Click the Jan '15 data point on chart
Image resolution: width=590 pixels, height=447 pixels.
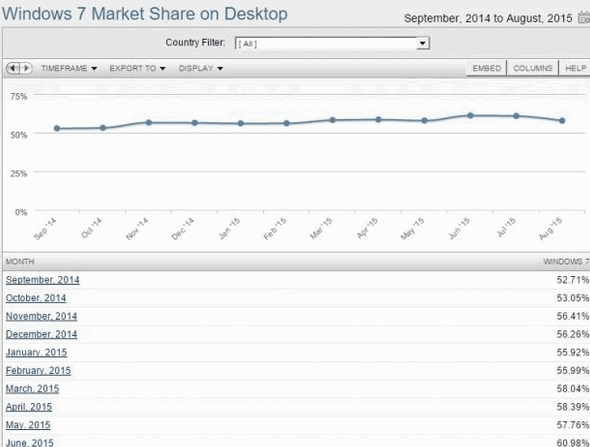pyautogui.click(x=241, y=123)
